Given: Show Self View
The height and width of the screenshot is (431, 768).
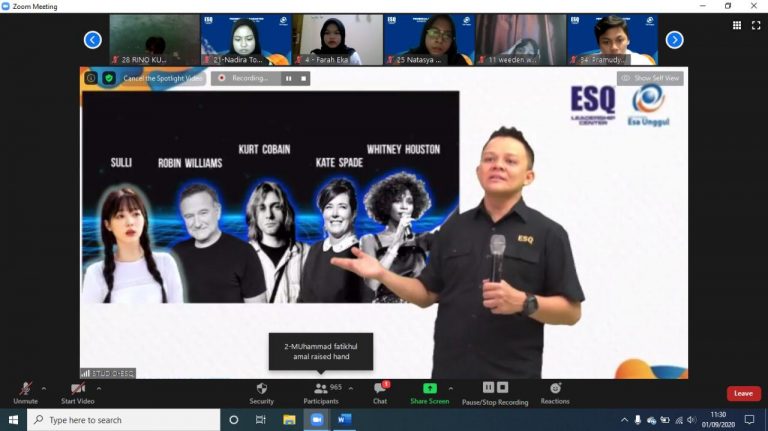Looking at the screenshot, I should tap(650, 78).
